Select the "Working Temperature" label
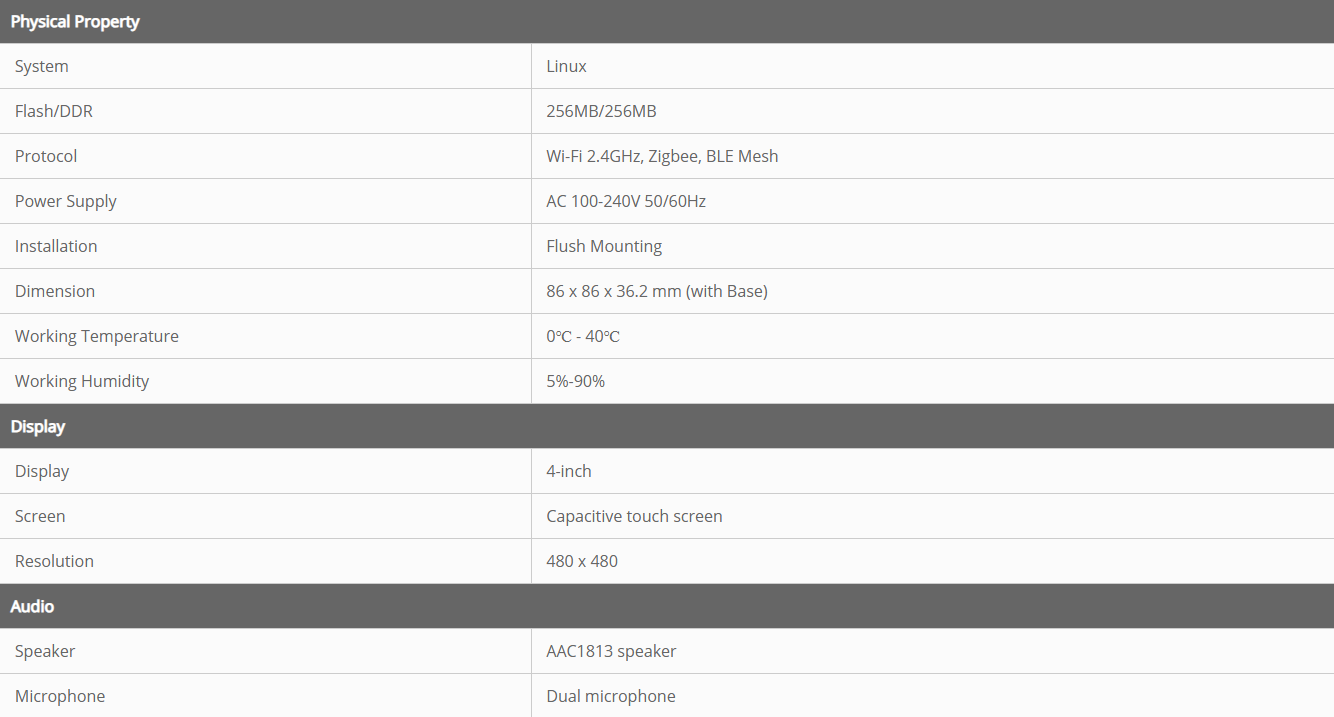 coord(97,336)
